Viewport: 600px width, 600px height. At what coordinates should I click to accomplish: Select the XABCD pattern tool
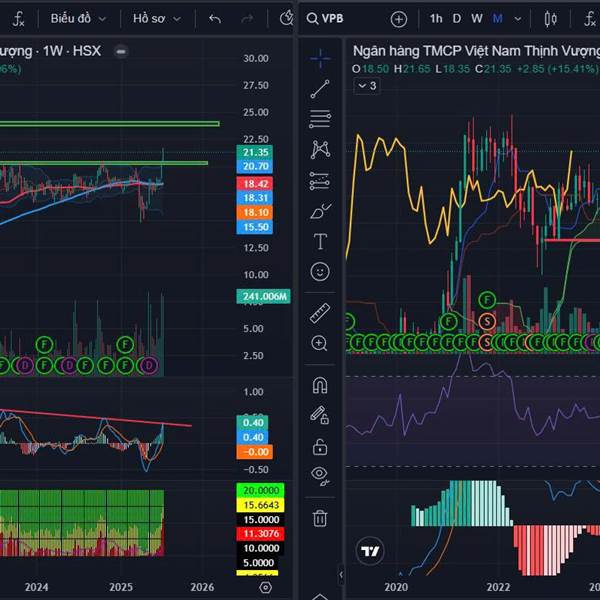click(320, 149)
